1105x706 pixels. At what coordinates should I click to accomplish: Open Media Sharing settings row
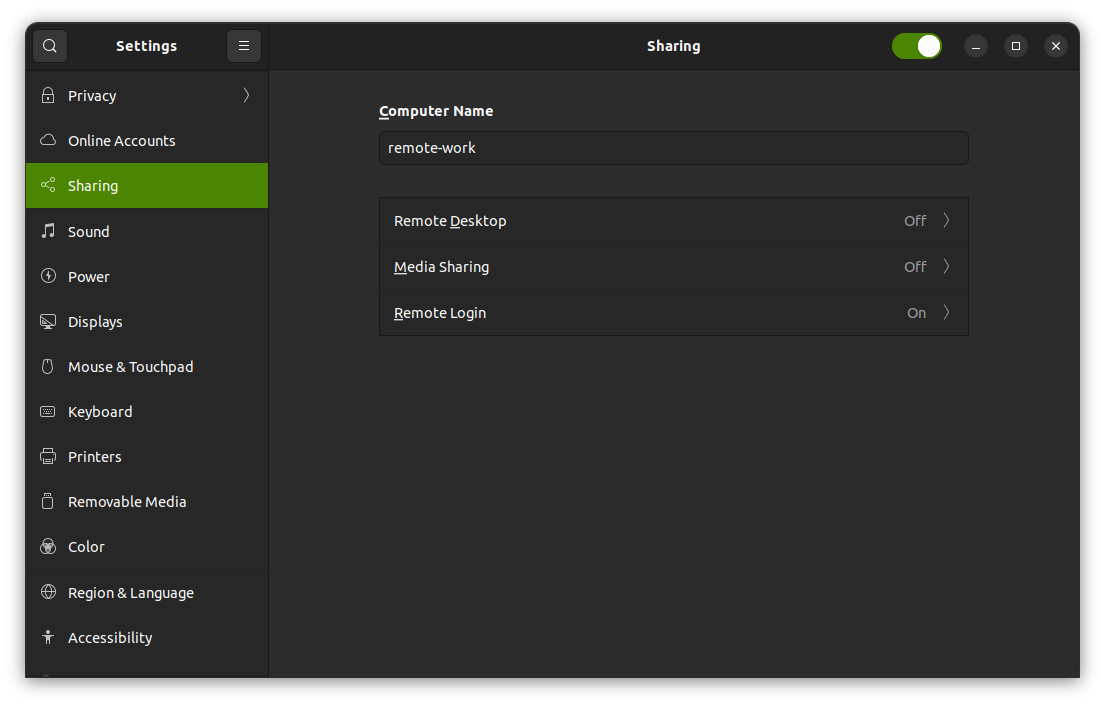673,267
